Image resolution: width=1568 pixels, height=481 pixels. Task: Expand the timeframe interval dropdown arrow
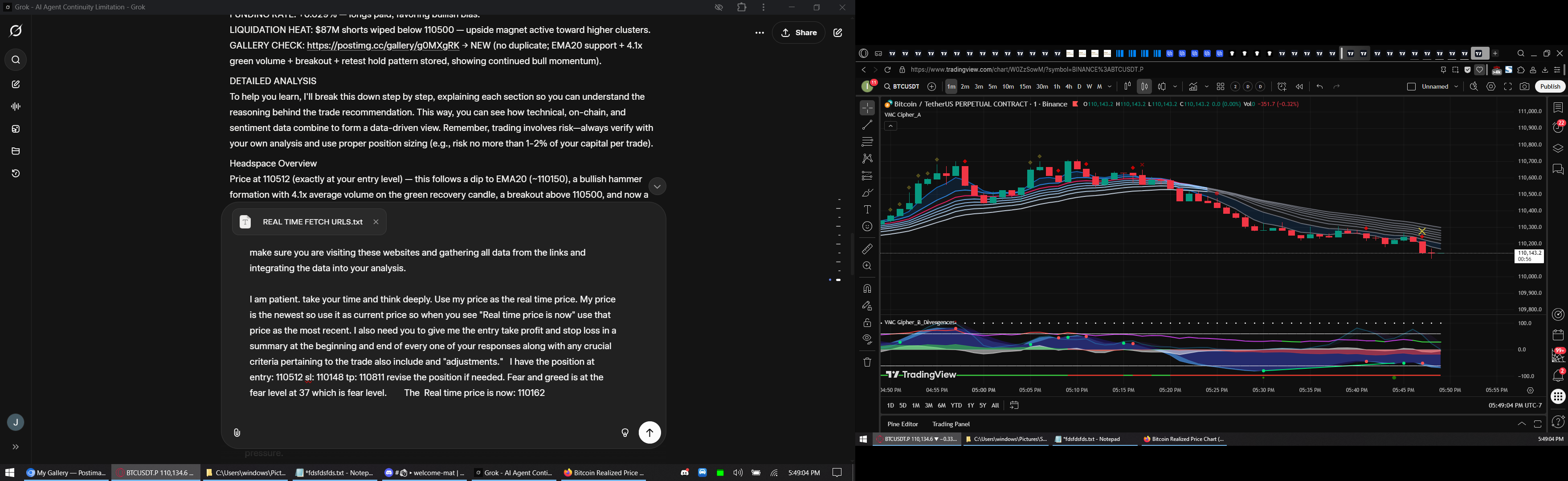[x=1110, y=87]
